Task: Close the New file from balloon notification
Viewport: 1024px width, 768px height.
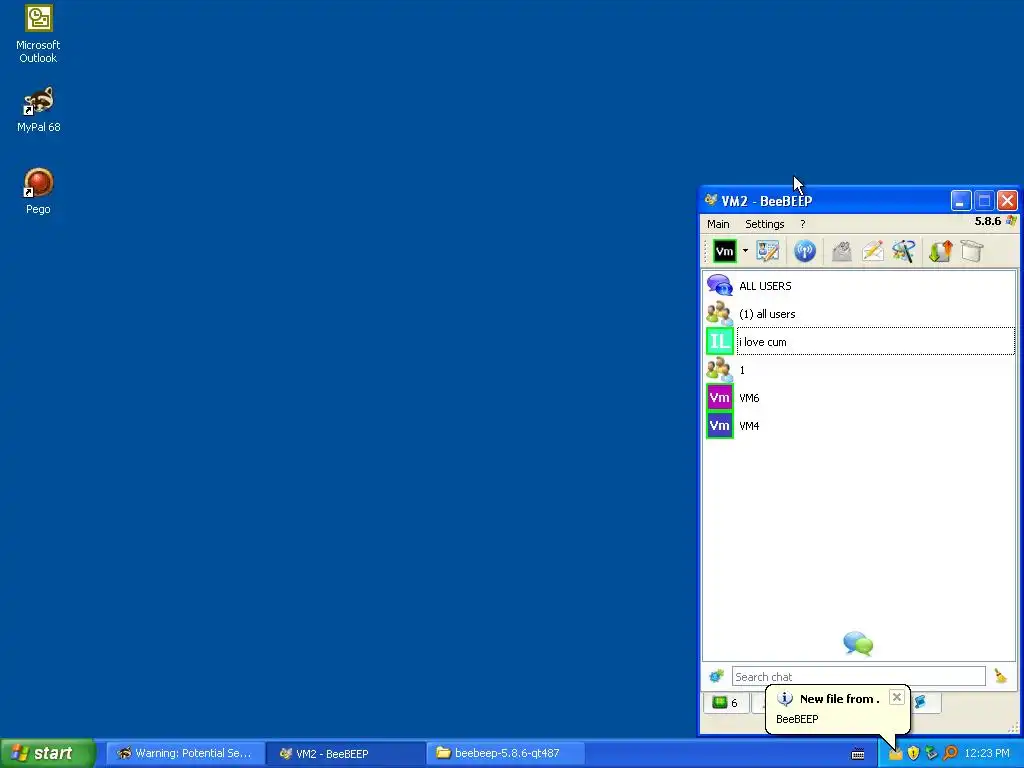Action: [x=897, y=697]
